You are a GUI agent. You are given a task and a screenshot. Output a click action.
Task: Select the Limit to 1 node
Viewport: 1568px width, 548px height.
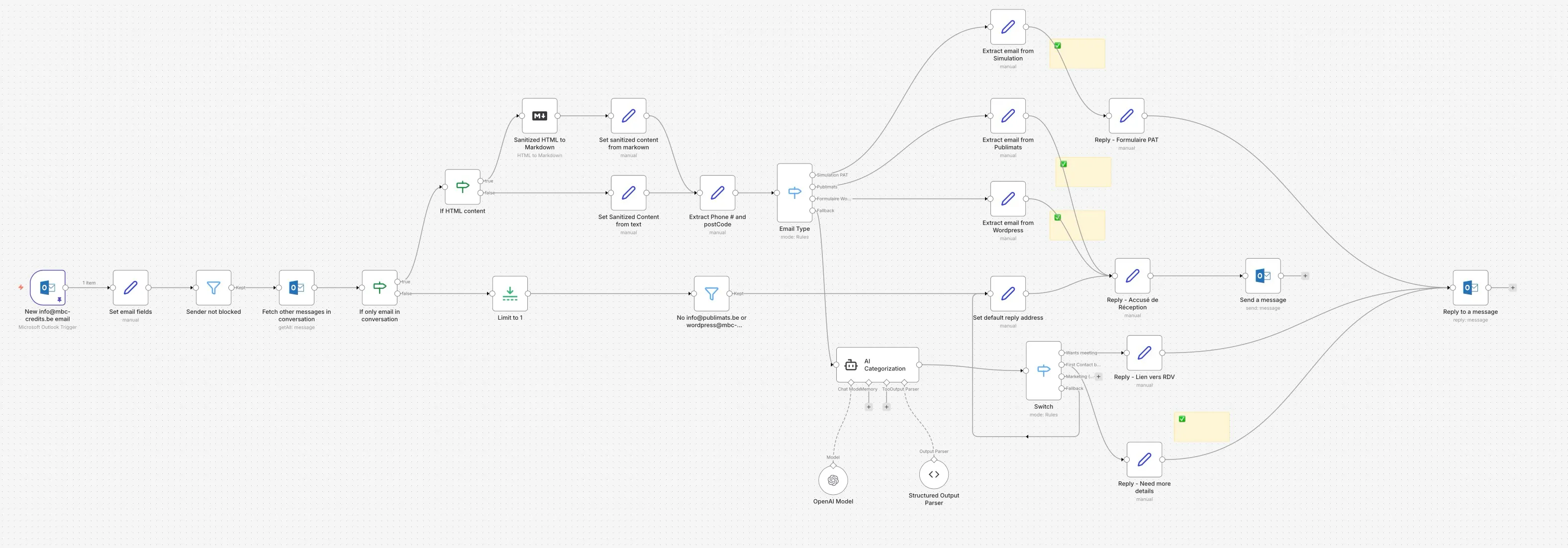[x=509, y=292]
